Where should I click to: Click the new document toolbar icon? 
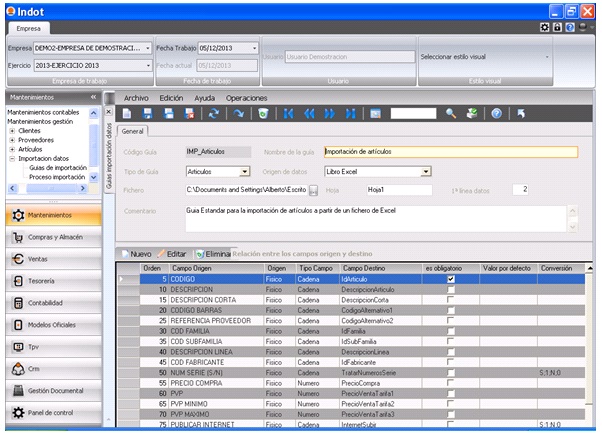click(127, 114)
